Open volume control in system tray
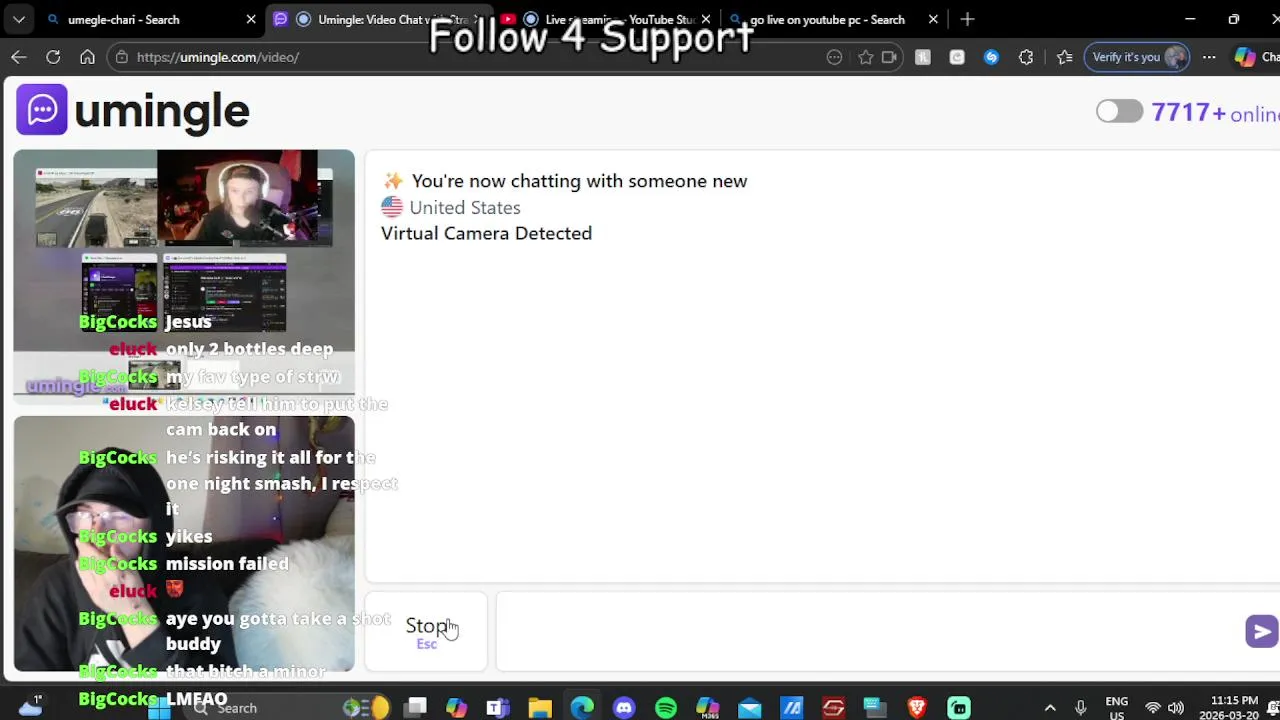This screenshot has height=720, width=1280. click(x=1176, y=708)
